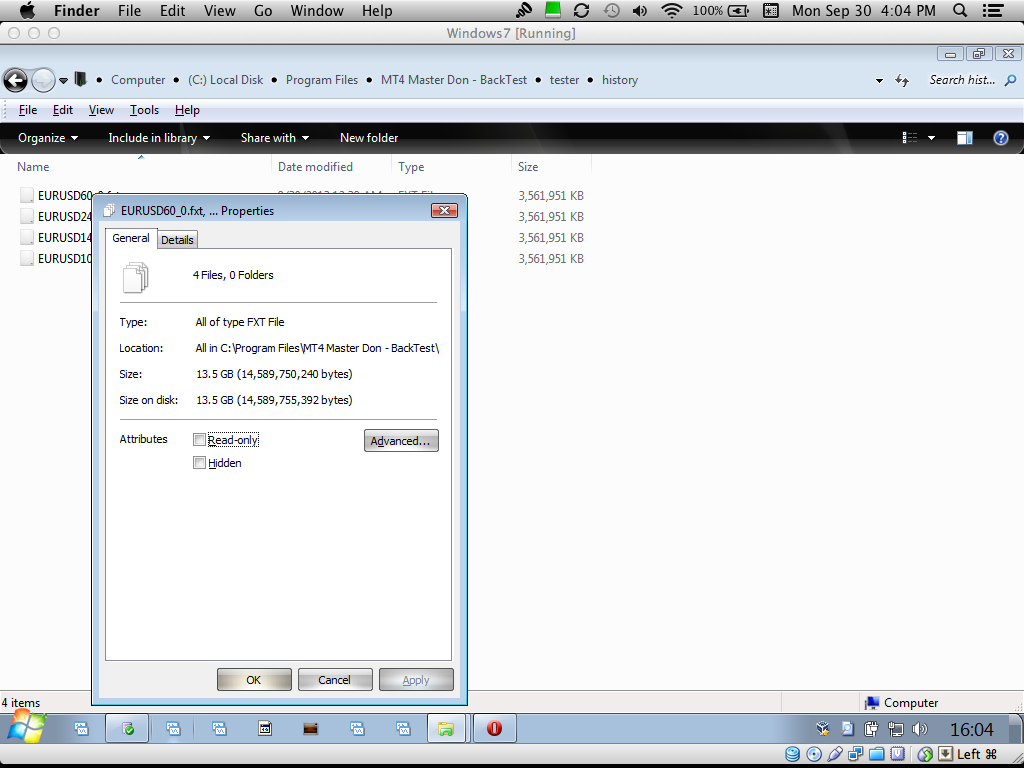
Task: Open the Explorer Help menu
Action: 187,110
